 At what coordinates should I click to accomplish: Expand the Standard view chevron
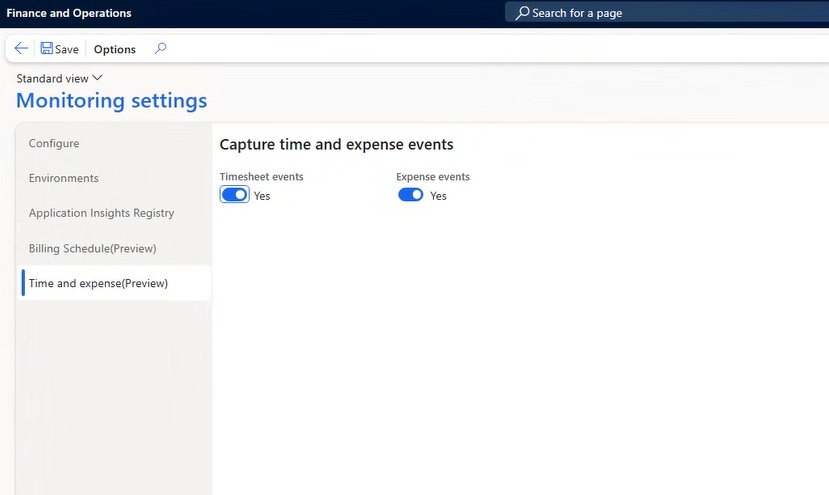coord(97,78)
